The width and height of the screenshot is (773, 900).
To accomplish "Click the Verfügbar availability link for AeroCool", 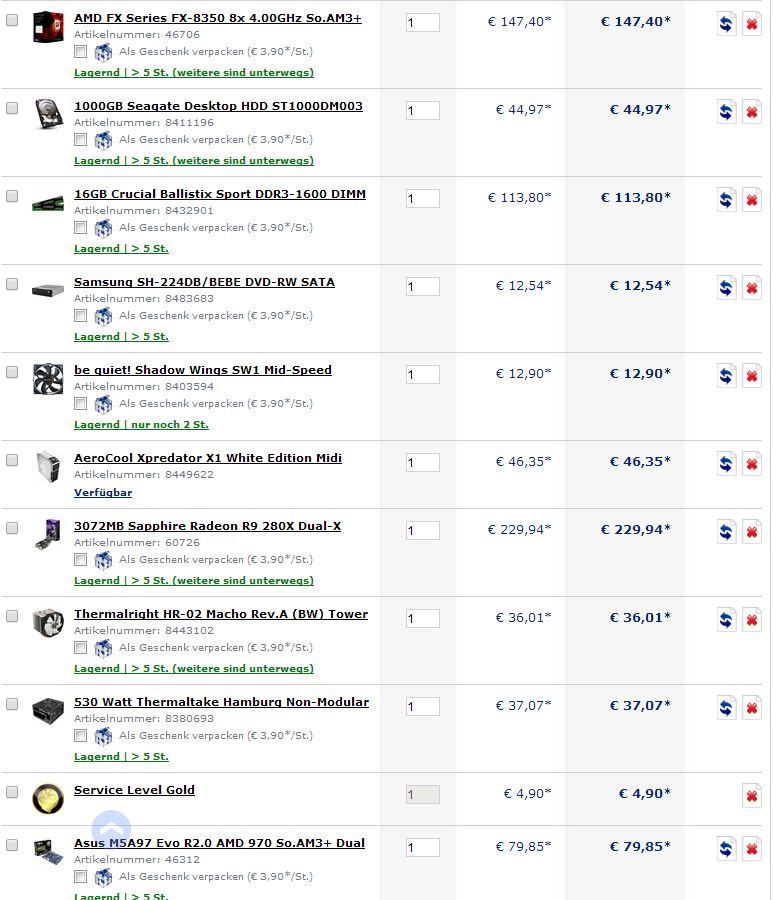I will tap(103, 492).
